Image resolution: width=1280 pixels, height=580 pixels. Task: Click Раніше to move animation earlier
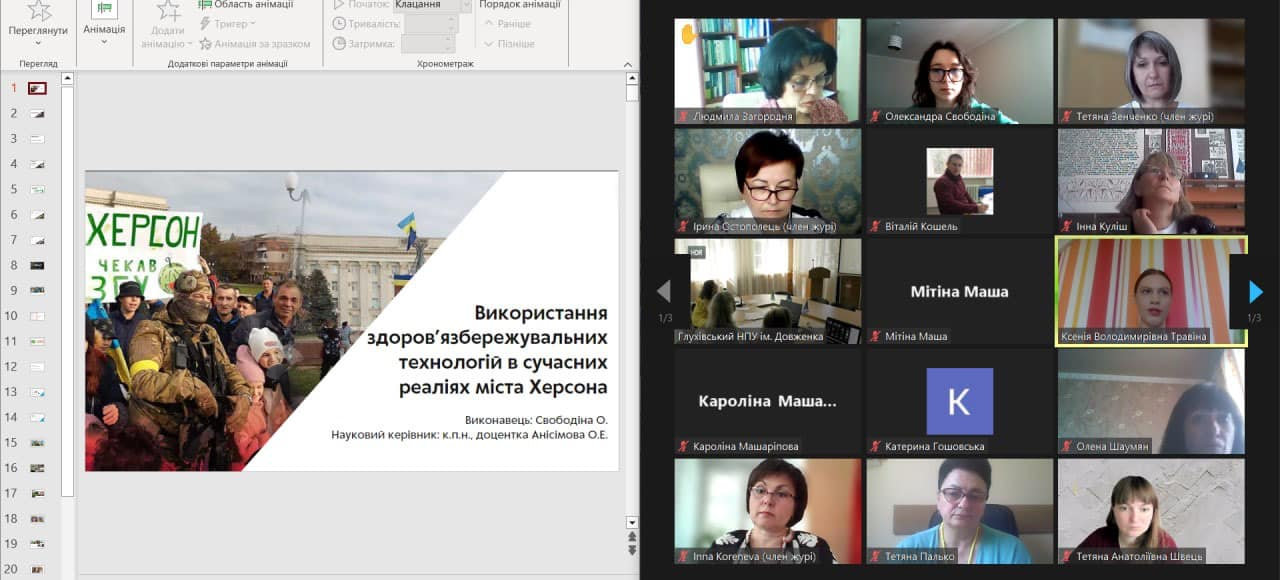click(508, 24)
